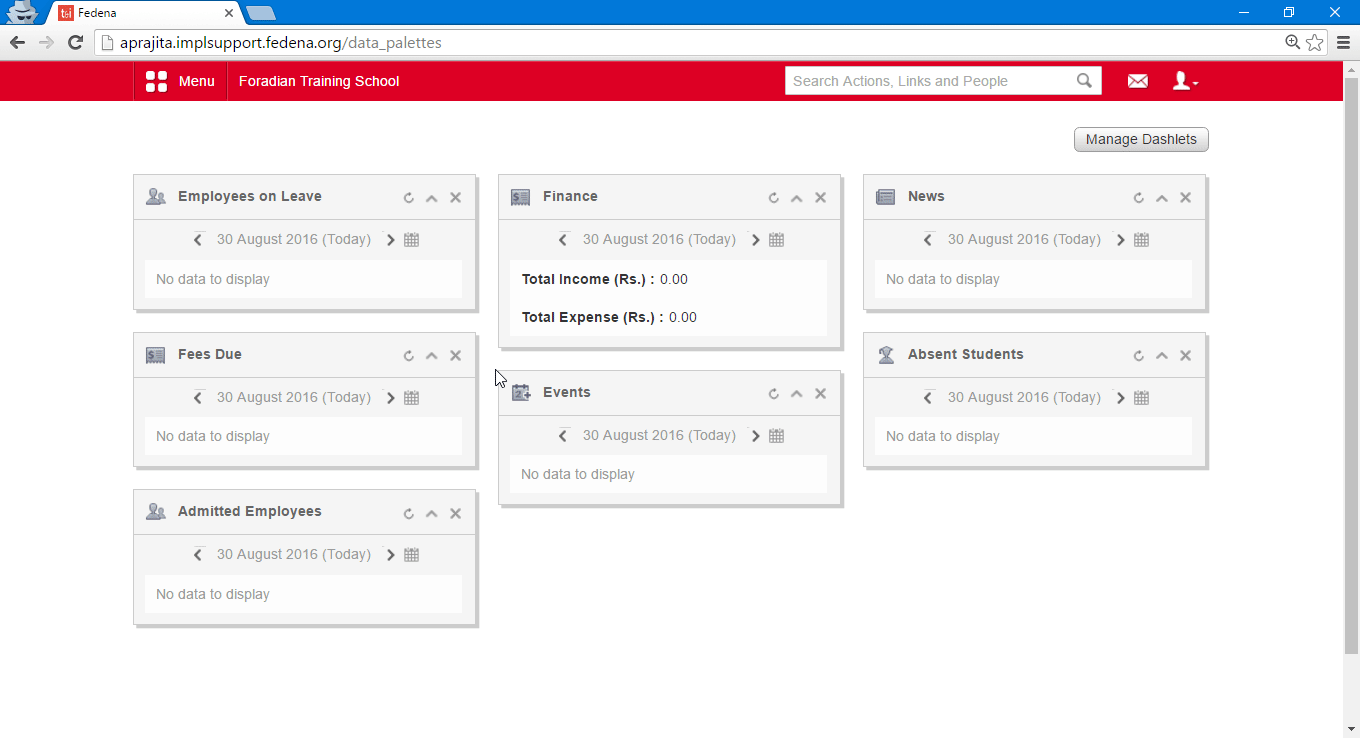Image resolution: width=1360 pixels, height=738 pixels.
Task: Go to next day in Employees on Leave
Action: tap(390, 240)
